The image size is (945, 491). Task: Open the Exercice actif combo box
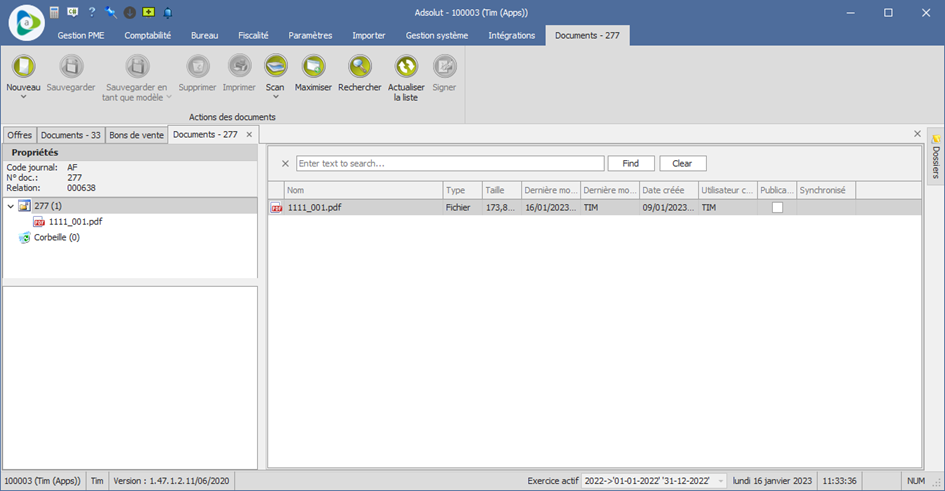(653, 481)
